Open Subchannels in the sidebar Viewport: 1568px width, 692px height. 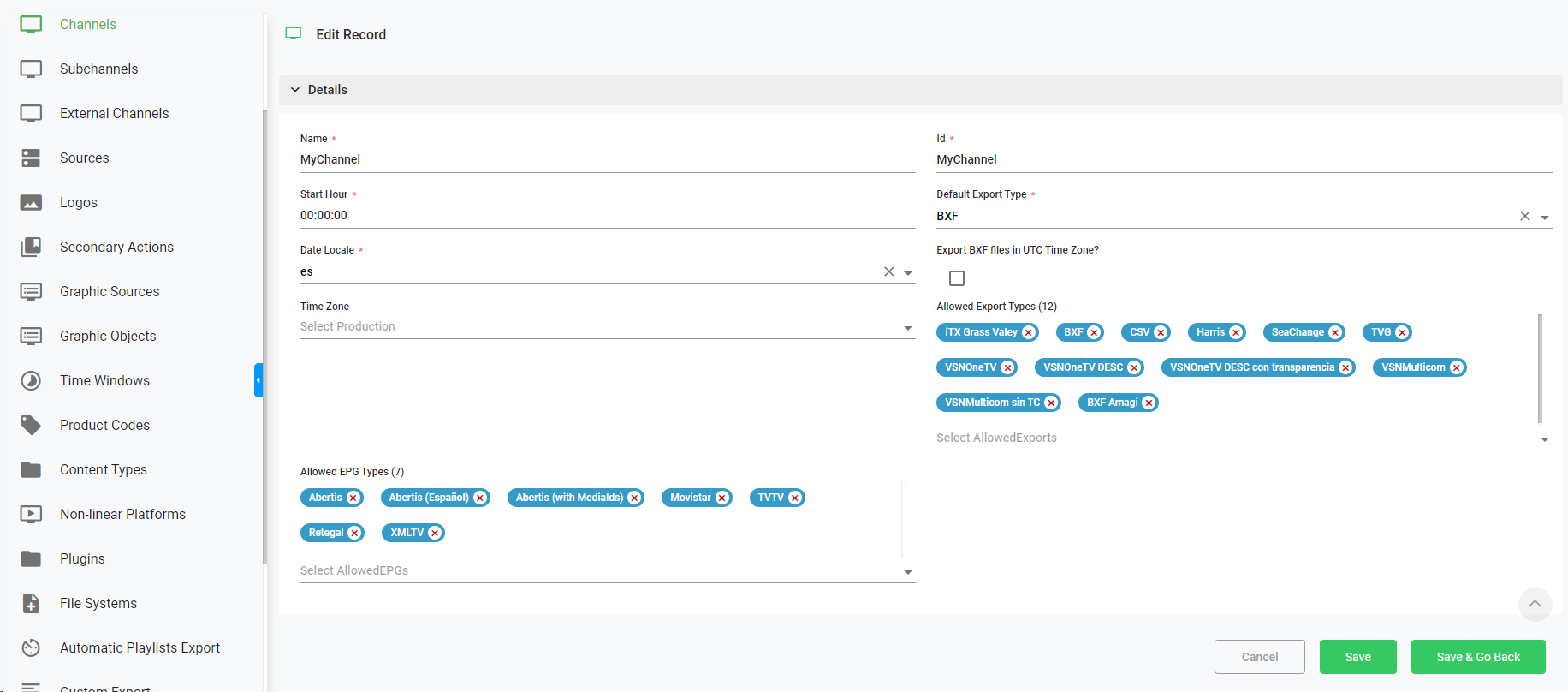click(x=98, y=69)
